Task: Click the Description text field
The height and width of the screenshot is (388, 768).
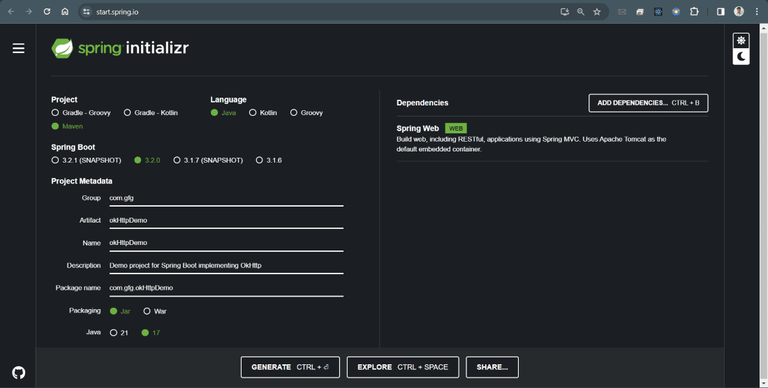Action: 226,266
